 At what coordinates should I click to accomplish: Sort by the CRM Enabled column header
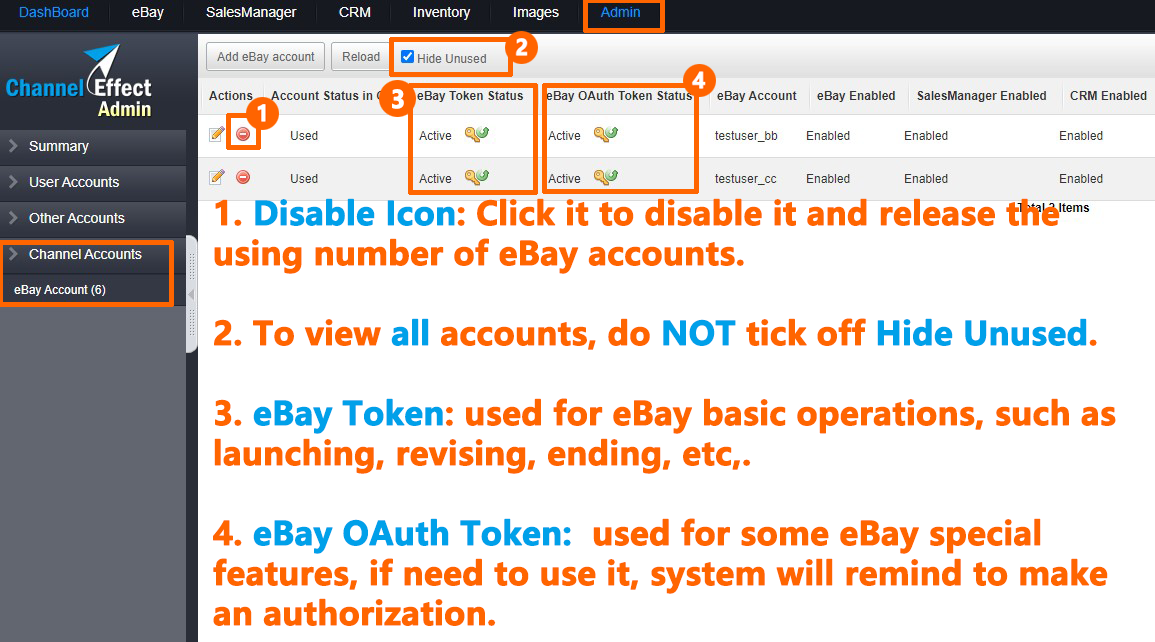[1108, 96]
